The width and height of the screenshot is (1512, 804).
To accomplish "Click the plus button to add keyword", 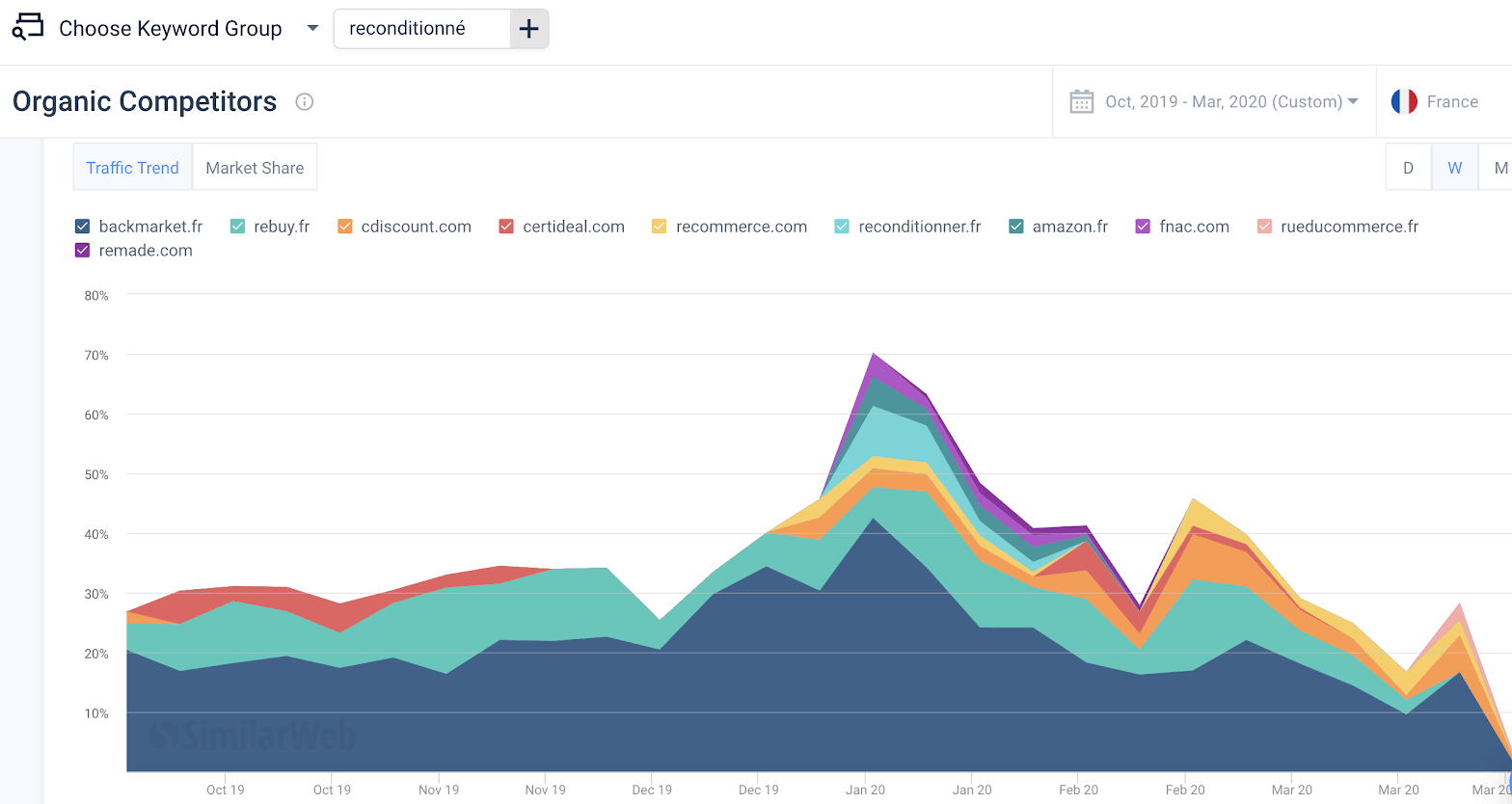I will tap(528, 29).
